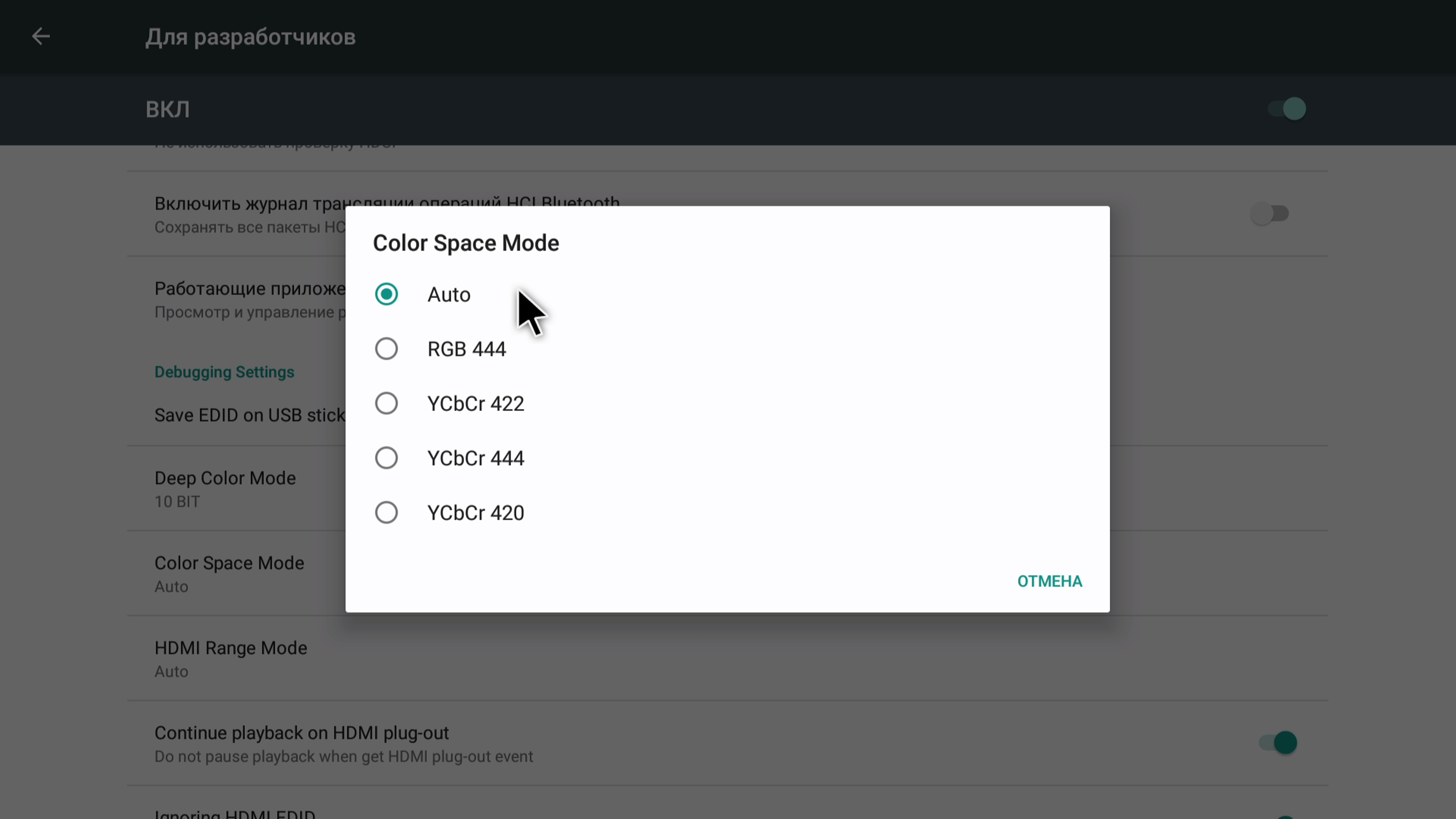Viewport: 1456px width, 819px height.
Task: Select RGB 444 color space
Action: pyautogui.click(x=387, y=349)
